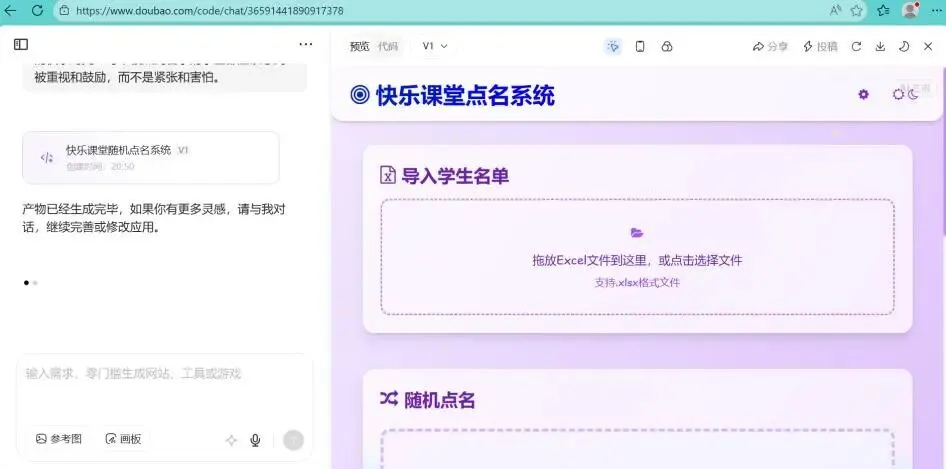This screenshot has width=946, height=469.
Task: Click the target logo beside 快乐课堂点名系统
Action: 360,95
